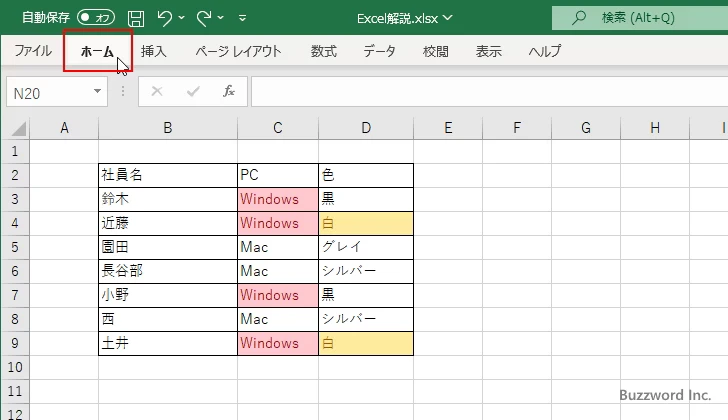Open Customize Quick Access Toolbar dropdown
Image resolution: width=728 pixels, height=420 pixels.
242,18
